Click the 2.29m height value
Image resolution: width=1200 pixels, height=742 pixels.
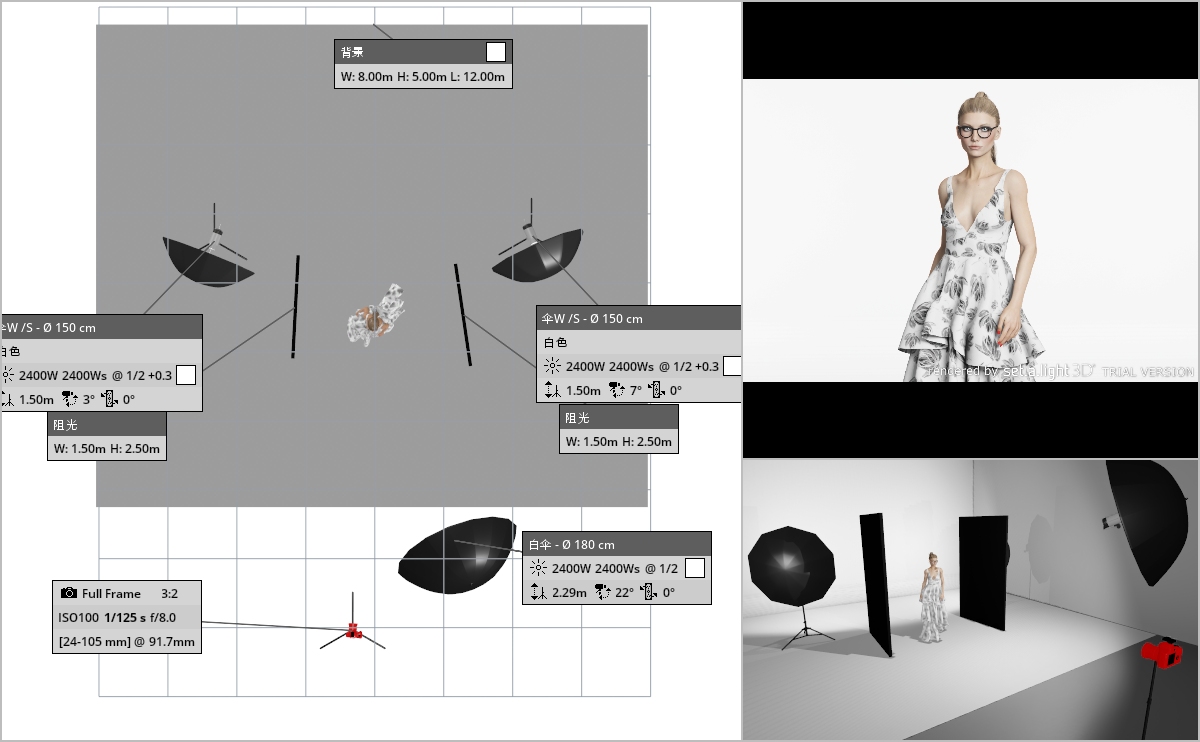point(569,593)
